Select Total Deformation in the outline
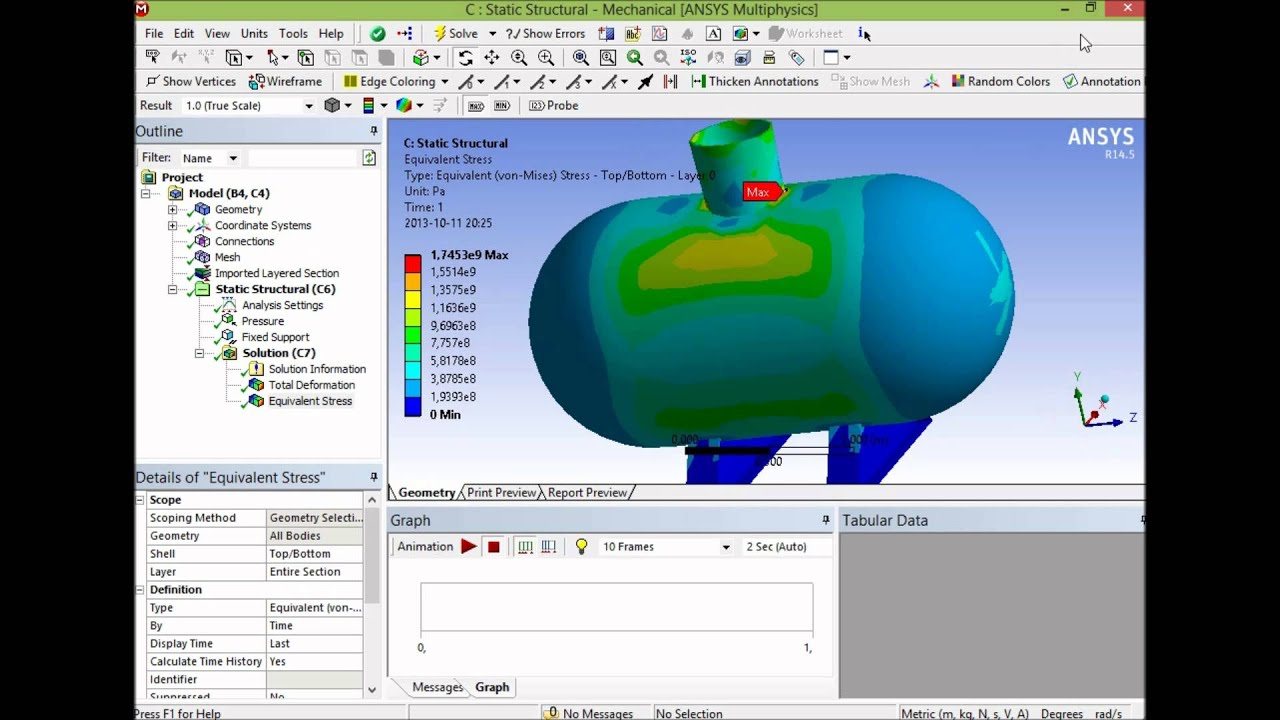The image size is (1280, 720). (311, 385)
